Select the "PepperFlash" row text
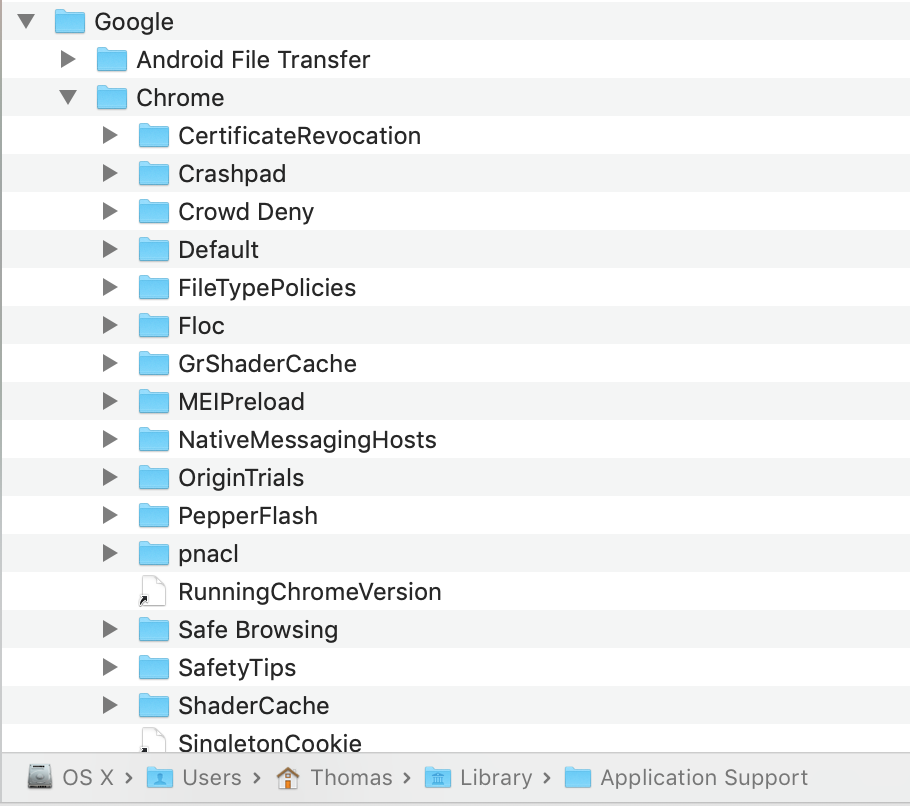Viewport: 910px width, 806px height. click(248, 516)
